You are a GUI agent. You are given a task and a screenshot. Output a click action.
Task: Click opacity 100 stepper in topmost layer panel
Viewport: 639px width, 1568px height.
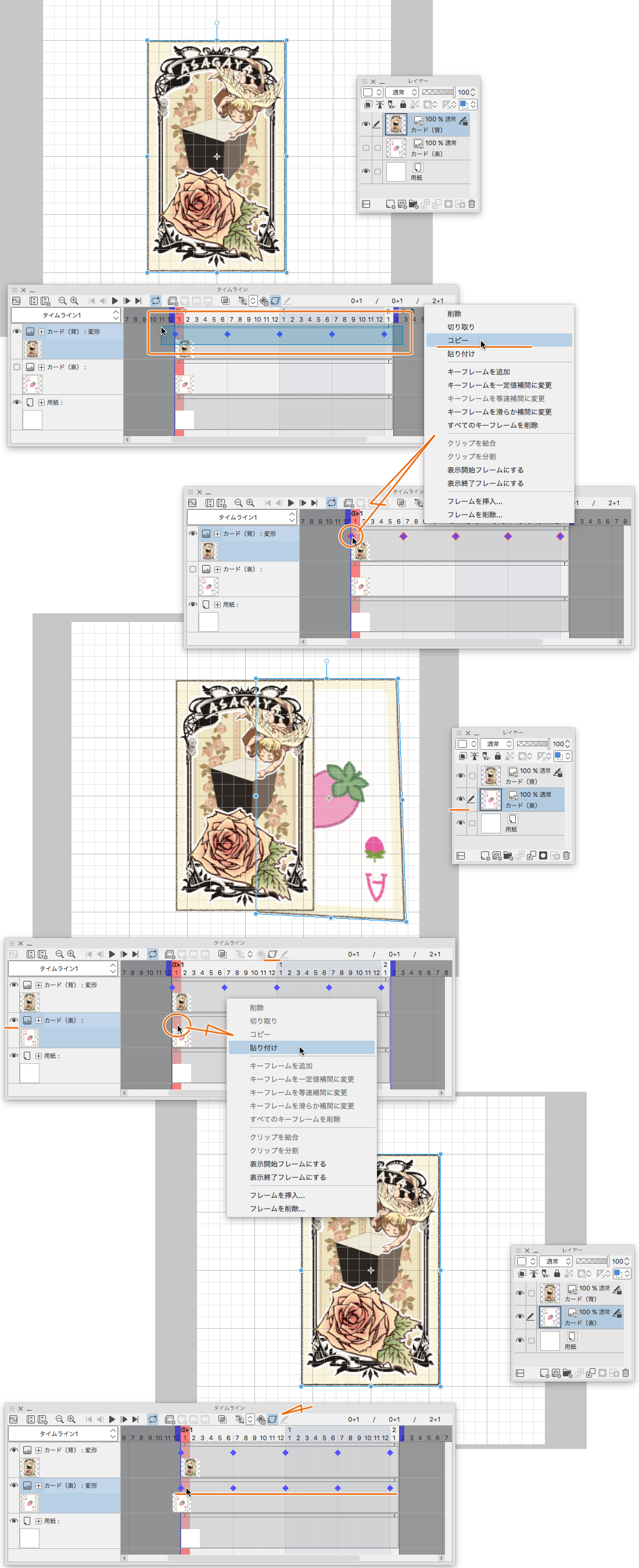(473, 92)
